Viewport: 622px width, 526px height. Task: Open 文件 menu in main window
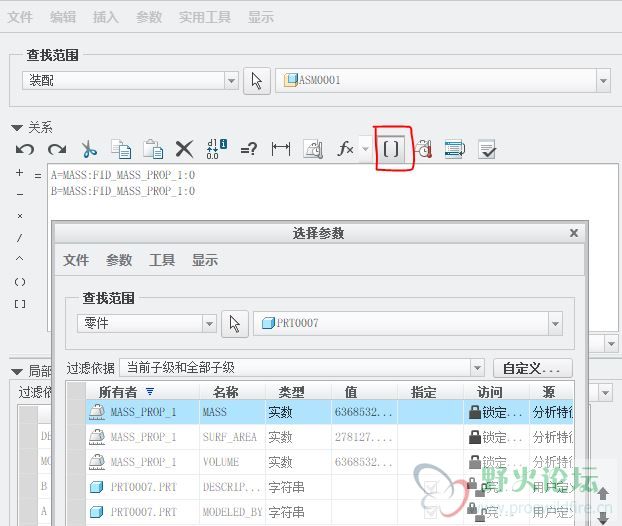(x=20, y=17)
